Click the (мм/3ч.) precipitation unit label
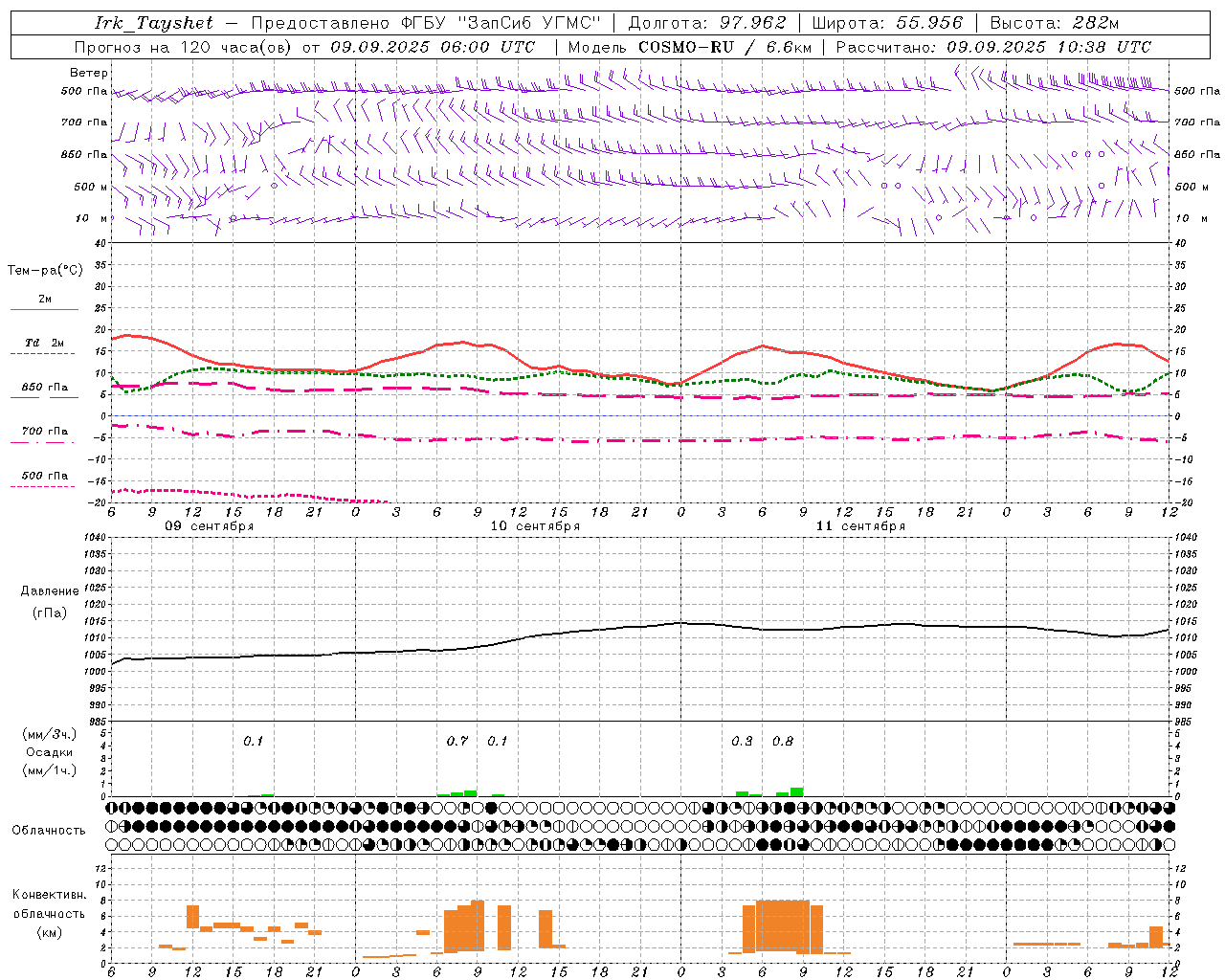Screen dimensions: 1225x980 [49, 735]
